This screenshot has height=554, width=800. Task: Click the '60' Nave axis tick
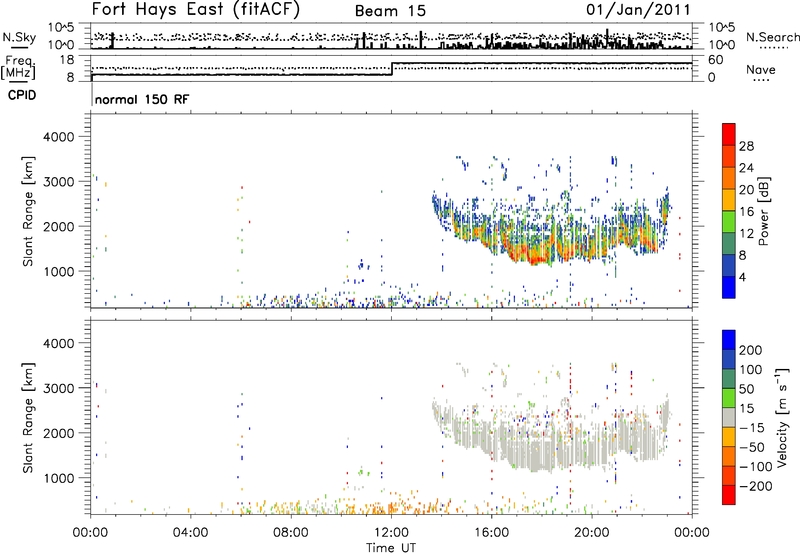click(x=715, y=60)
